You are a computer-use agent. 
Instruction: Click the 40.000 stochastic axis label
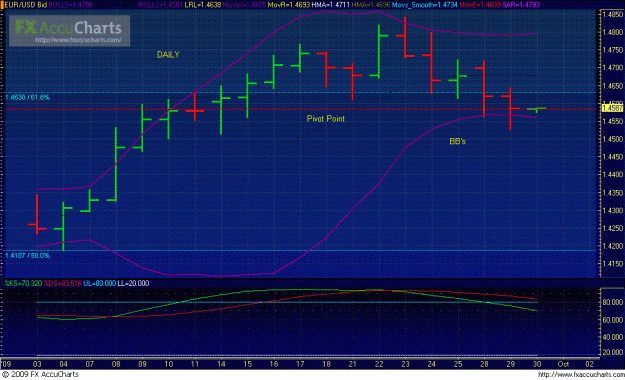(613, 337)
